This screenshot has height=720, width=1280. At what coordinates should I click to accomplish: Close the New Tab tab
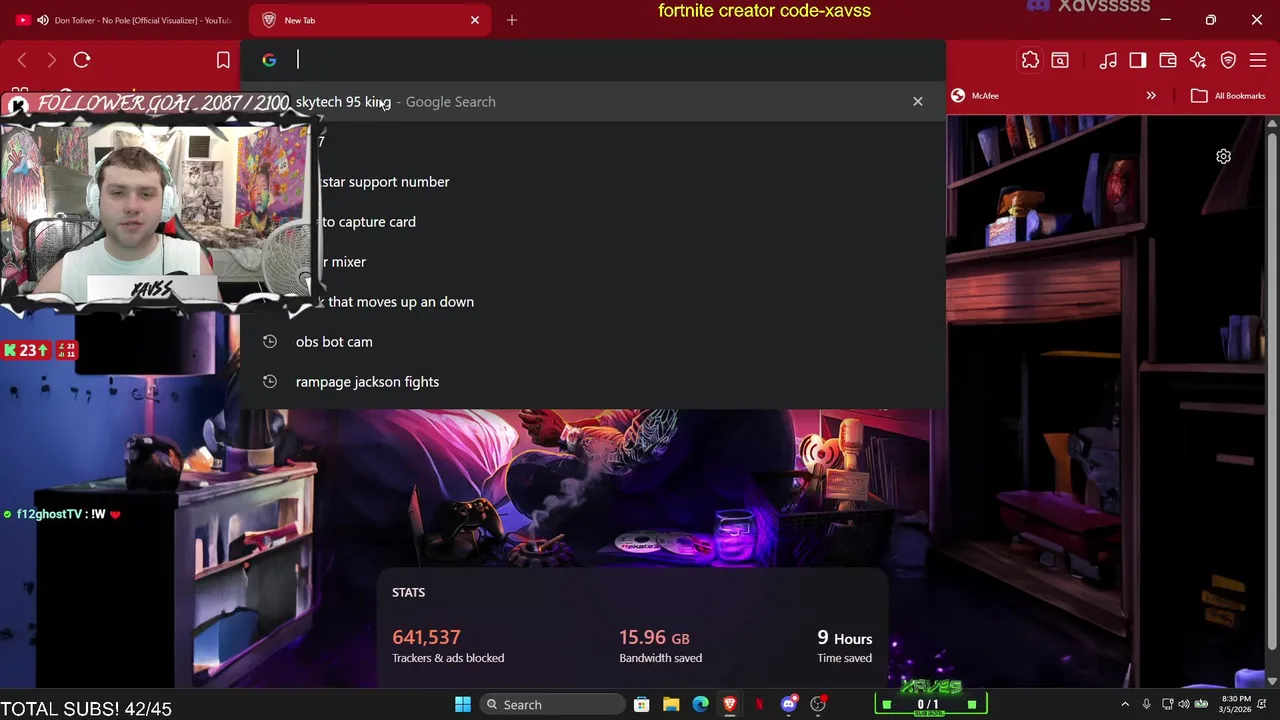click(x=475, y=20)
